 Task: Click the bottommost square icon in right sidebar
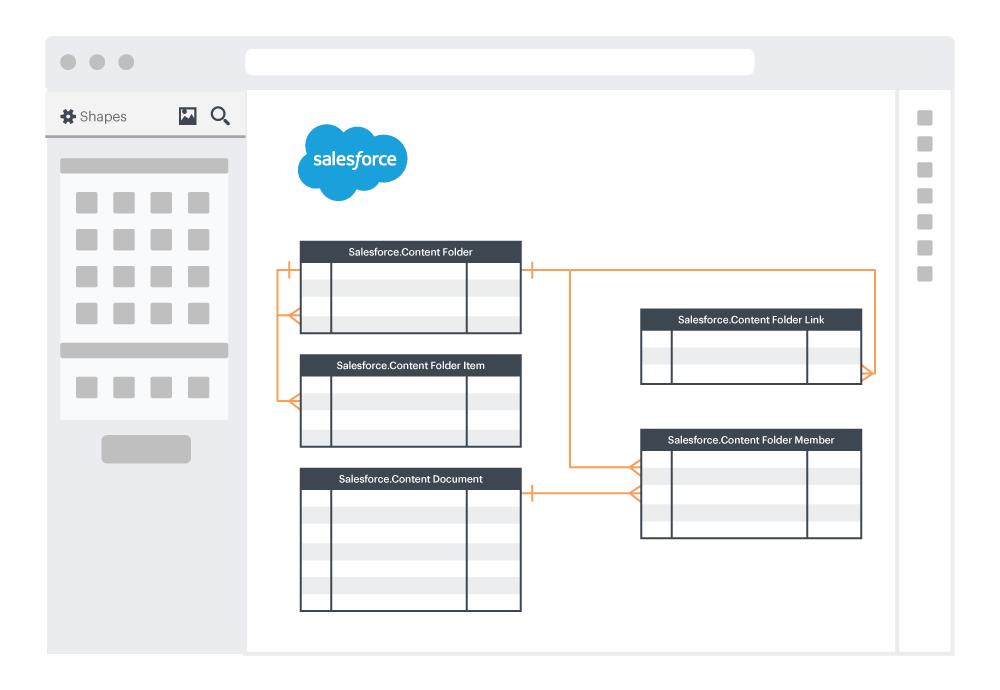tap(925, 274)
